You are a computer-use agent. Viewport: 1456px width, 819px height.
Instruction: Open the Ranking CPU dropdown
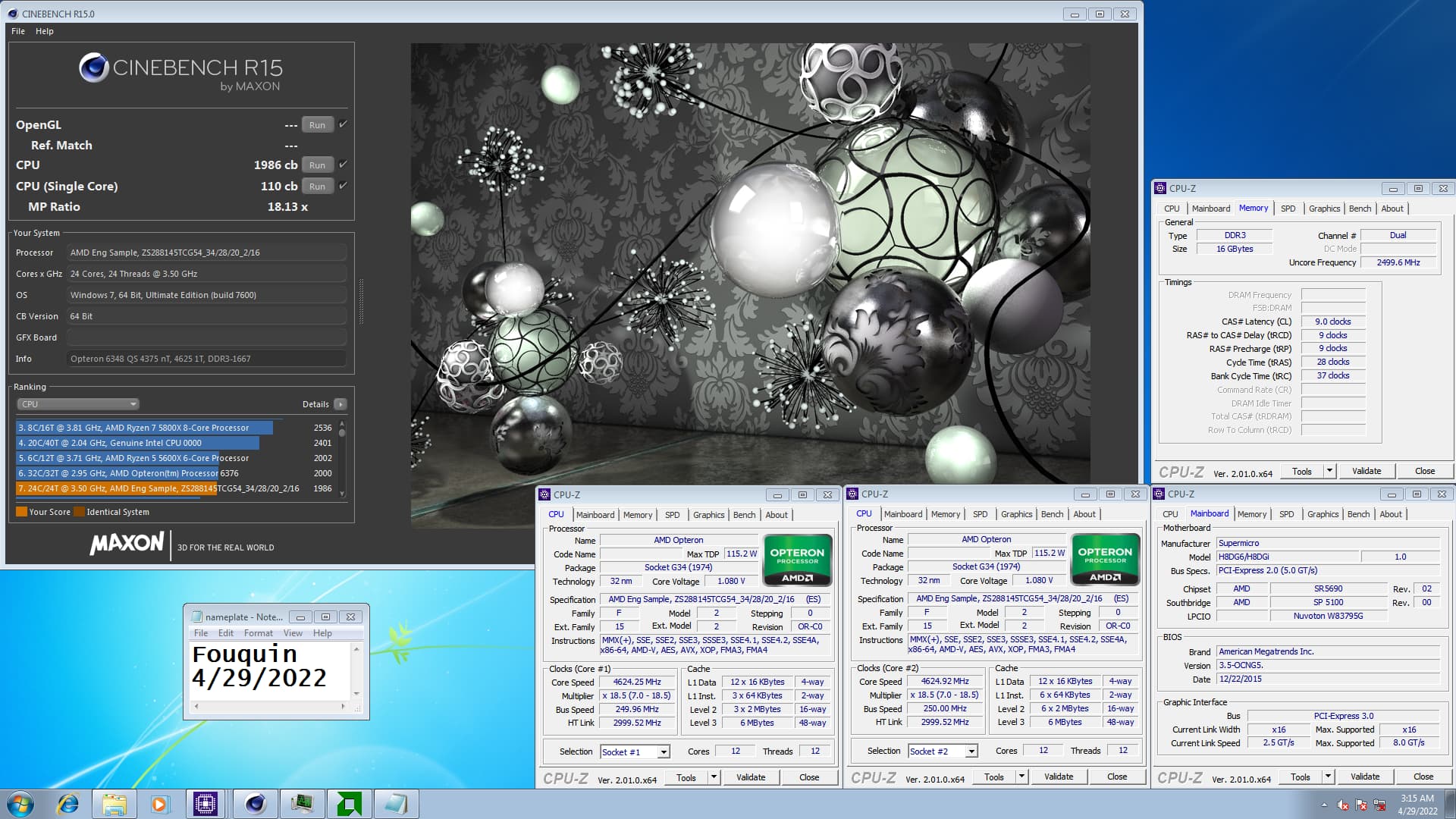[78, 404]
